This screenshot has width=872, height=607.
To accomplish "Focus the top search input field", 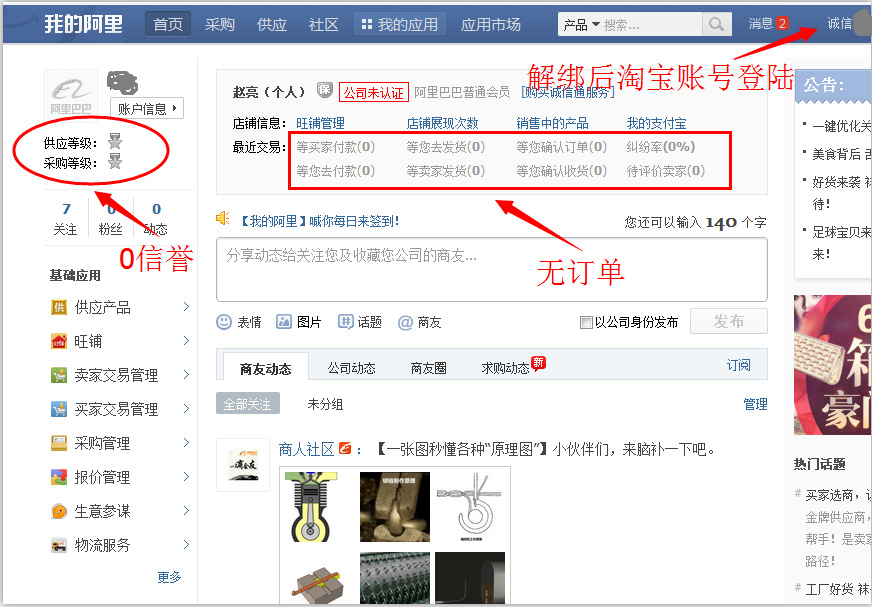I will (x=651, y=25).
